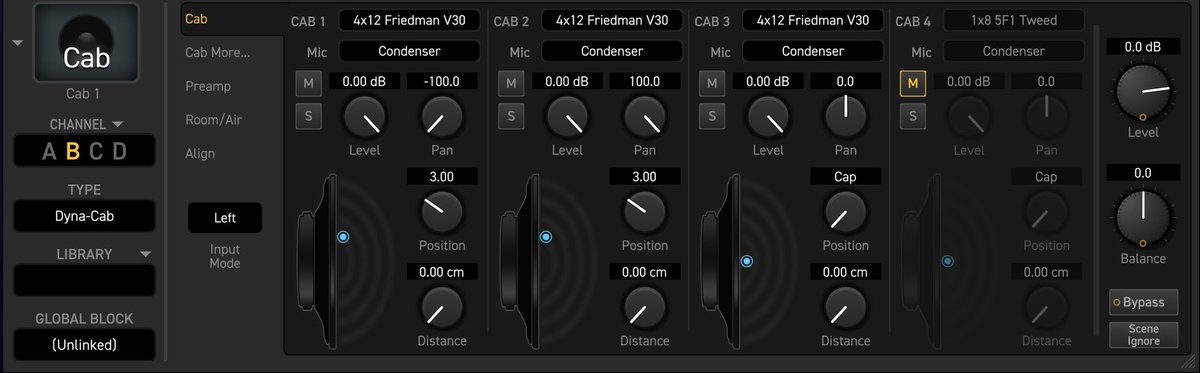
Task: Click the CAB 2 speaker cone graphic
Action: pos(520,262)
